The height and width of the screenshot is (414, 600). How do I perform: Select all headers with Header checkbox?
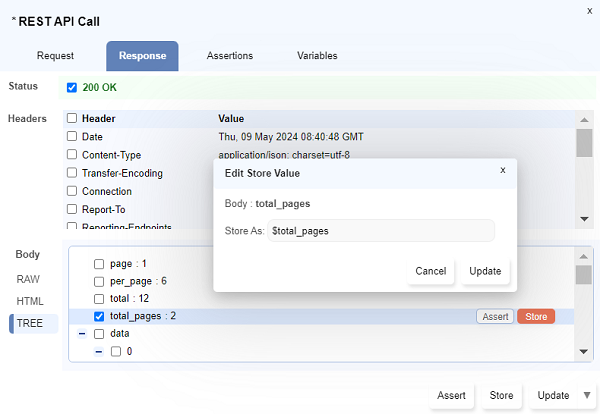tap(72, 118)
